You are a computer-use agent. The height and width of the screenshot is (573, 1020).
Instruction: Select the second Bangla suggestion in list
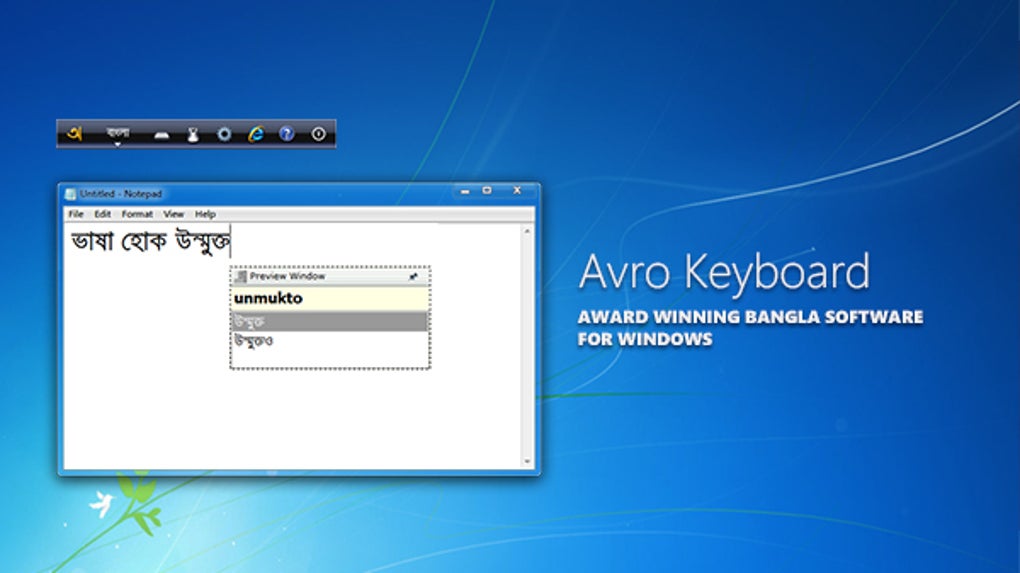coord(330,341)
